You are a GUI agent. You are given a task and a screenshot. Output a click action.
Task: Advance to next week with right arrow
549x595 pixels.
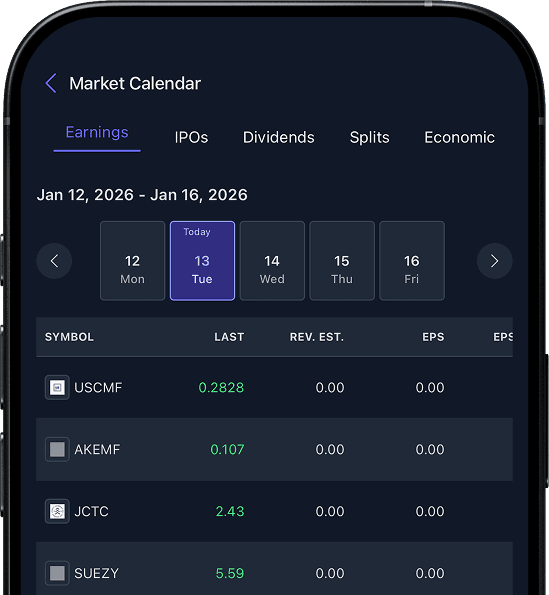point(494,261)
